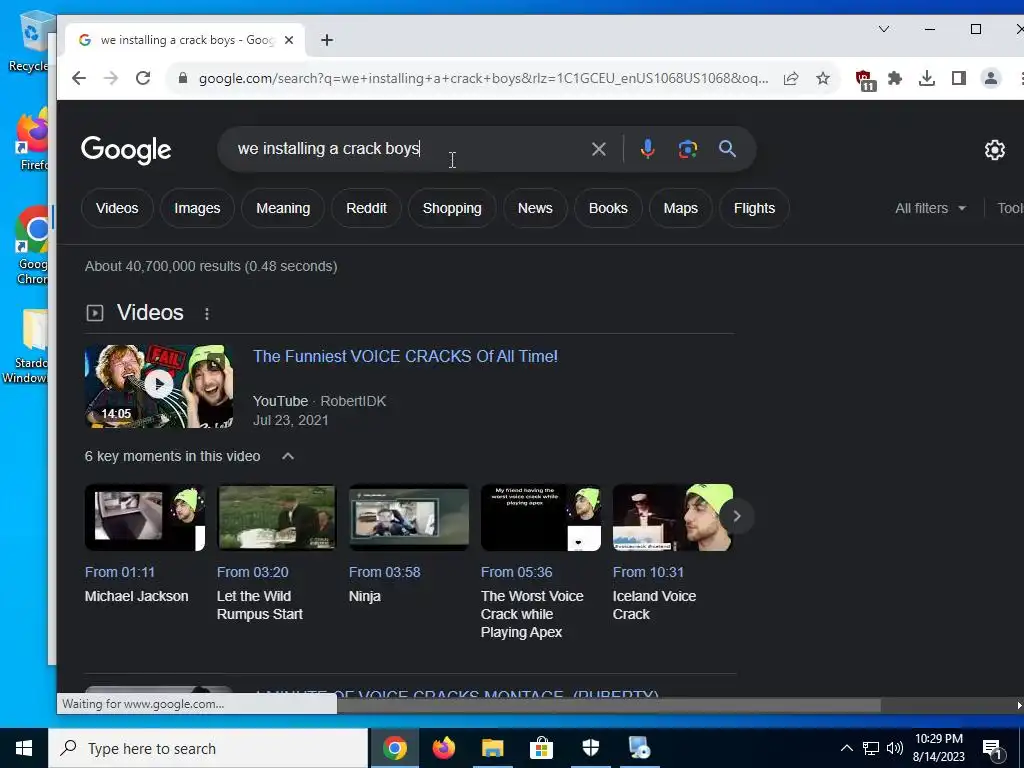This screenshot has width=1024, height=768.
Task: Jump to 'From 01:11' timestamp link
Action: [x=120, y=572]
